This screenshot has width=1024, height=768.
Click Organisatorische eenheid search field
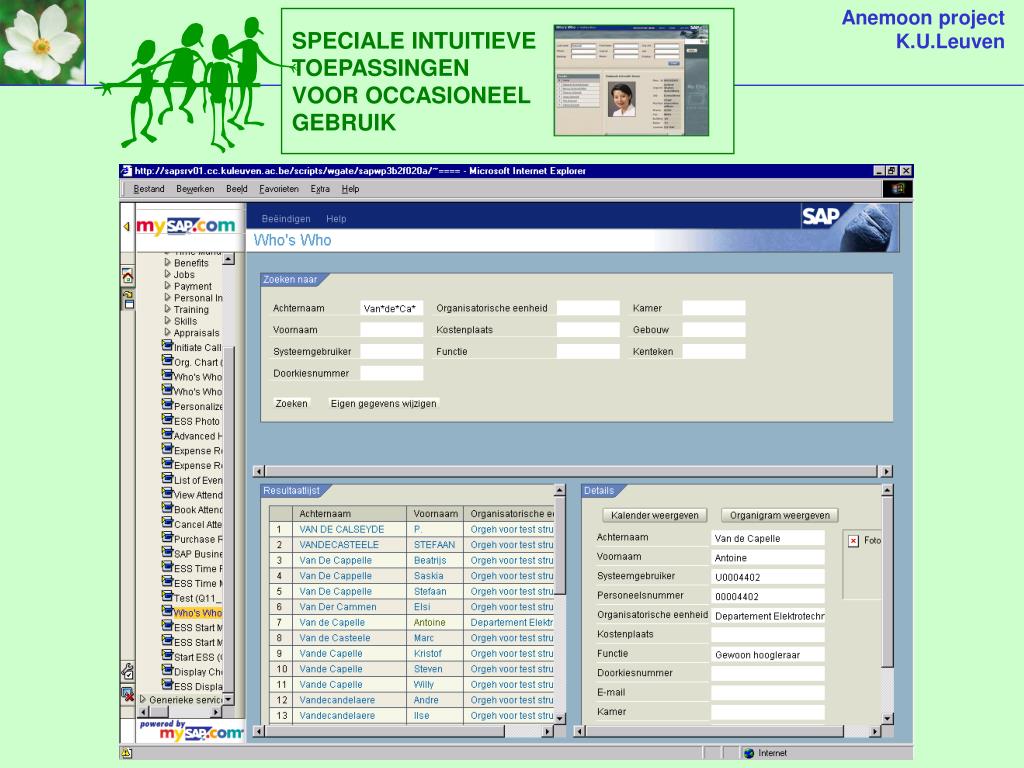coord(588,308)
